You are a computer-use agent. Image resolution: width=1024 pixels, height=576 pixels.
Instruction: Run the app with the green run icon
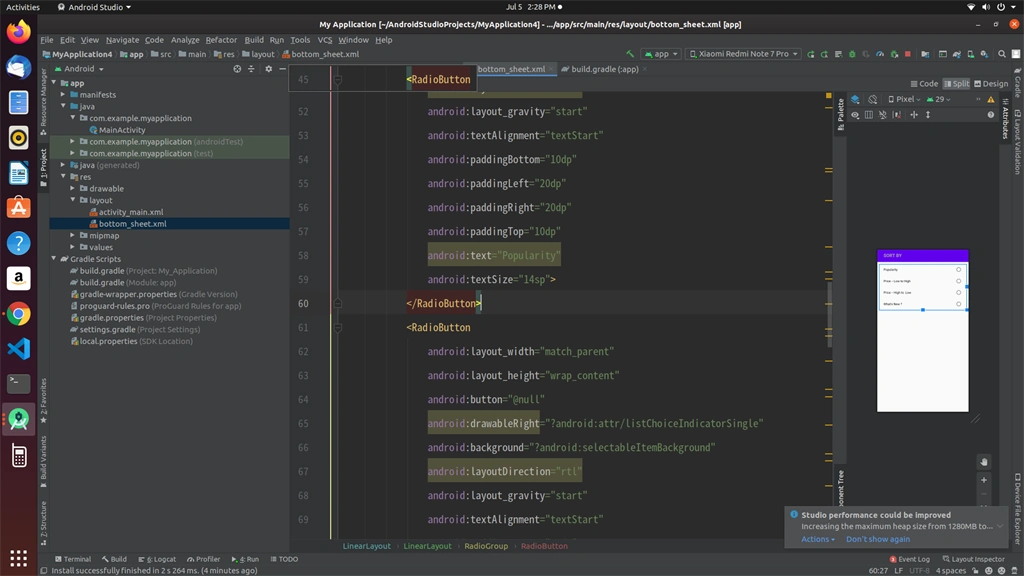[811, 54]
